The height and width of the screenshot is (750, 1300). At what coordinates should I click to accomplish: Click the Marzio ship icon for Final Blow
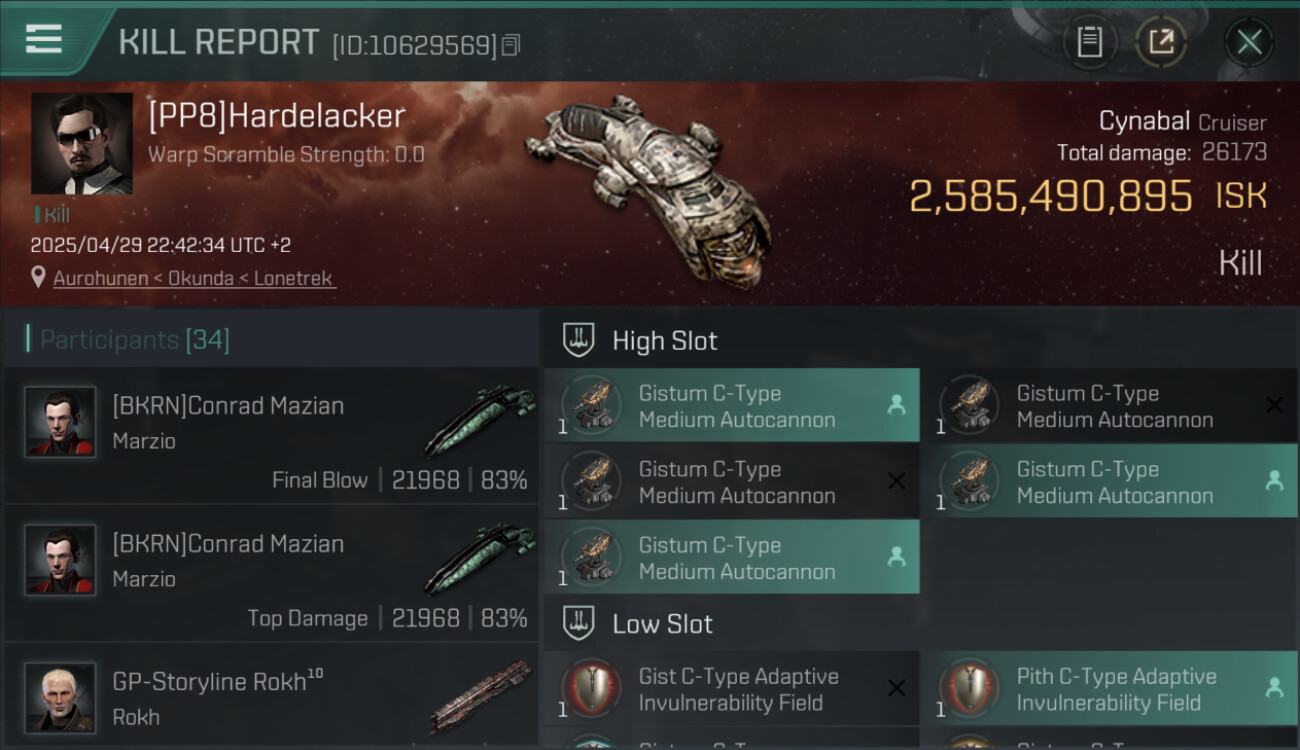pyautogui.click(x=480, y=420)
